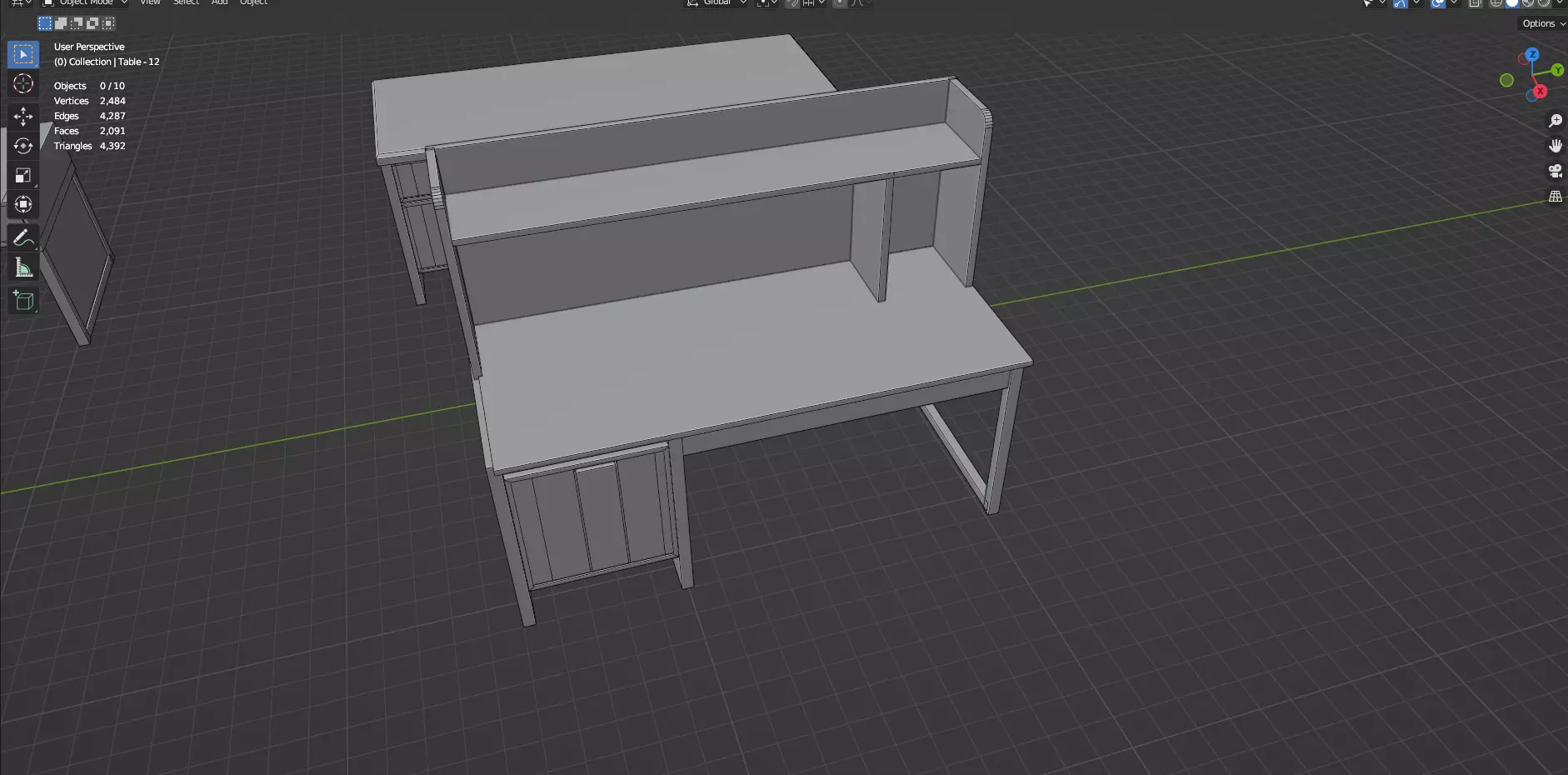Select the Measure tool
The width and height of the screenshot is (1568, 775).
coord(23,267)
